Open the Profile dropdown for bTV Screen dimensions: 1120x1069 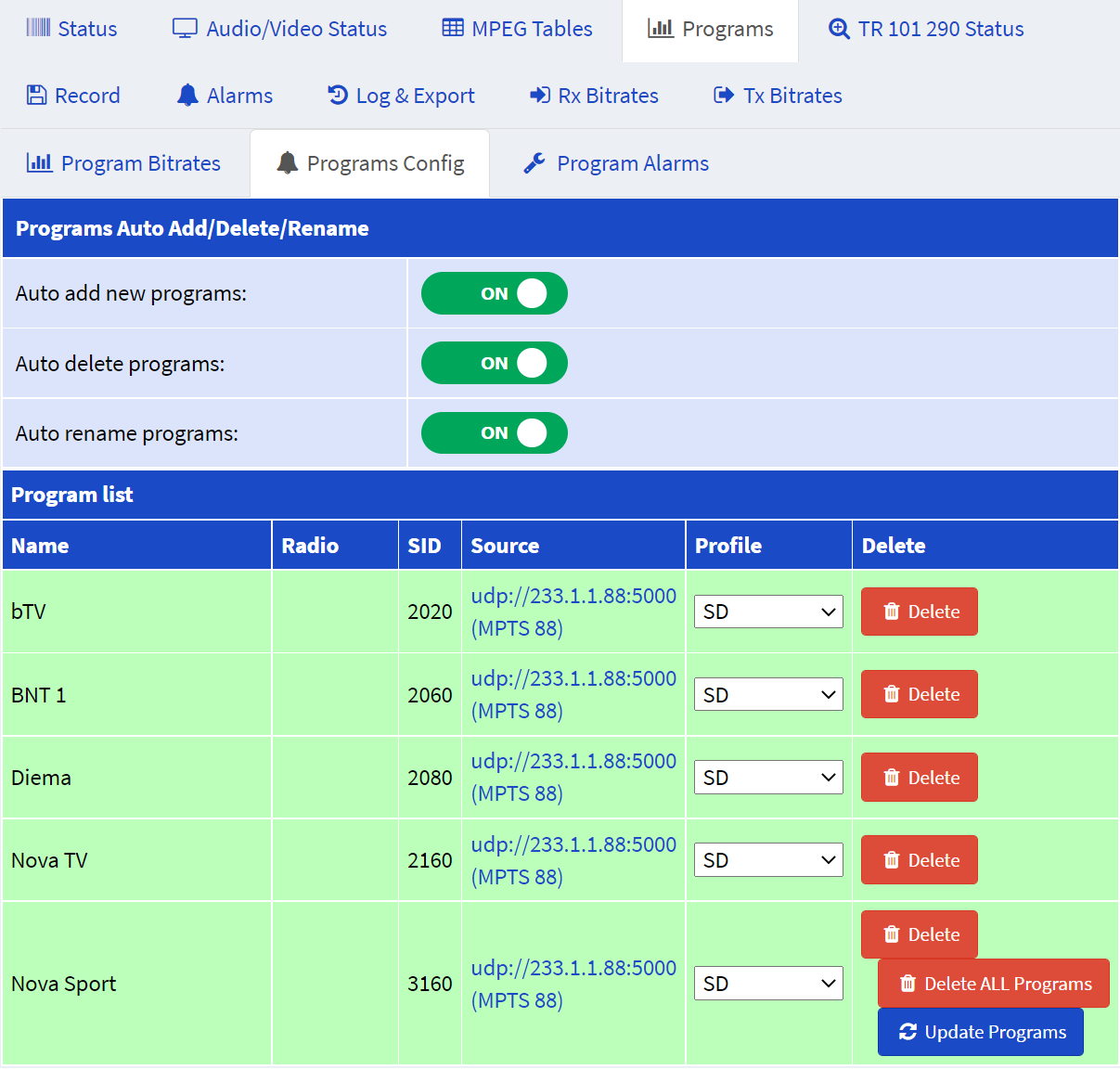coord(768,612)
